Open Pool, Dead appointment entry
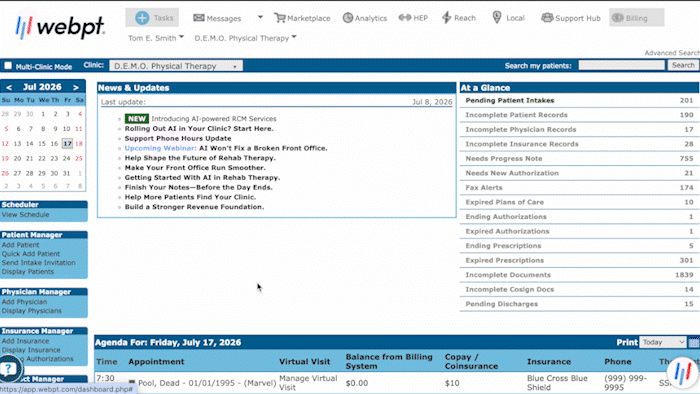This screenshot has height=394, width=700. click(x=207, y=383)
